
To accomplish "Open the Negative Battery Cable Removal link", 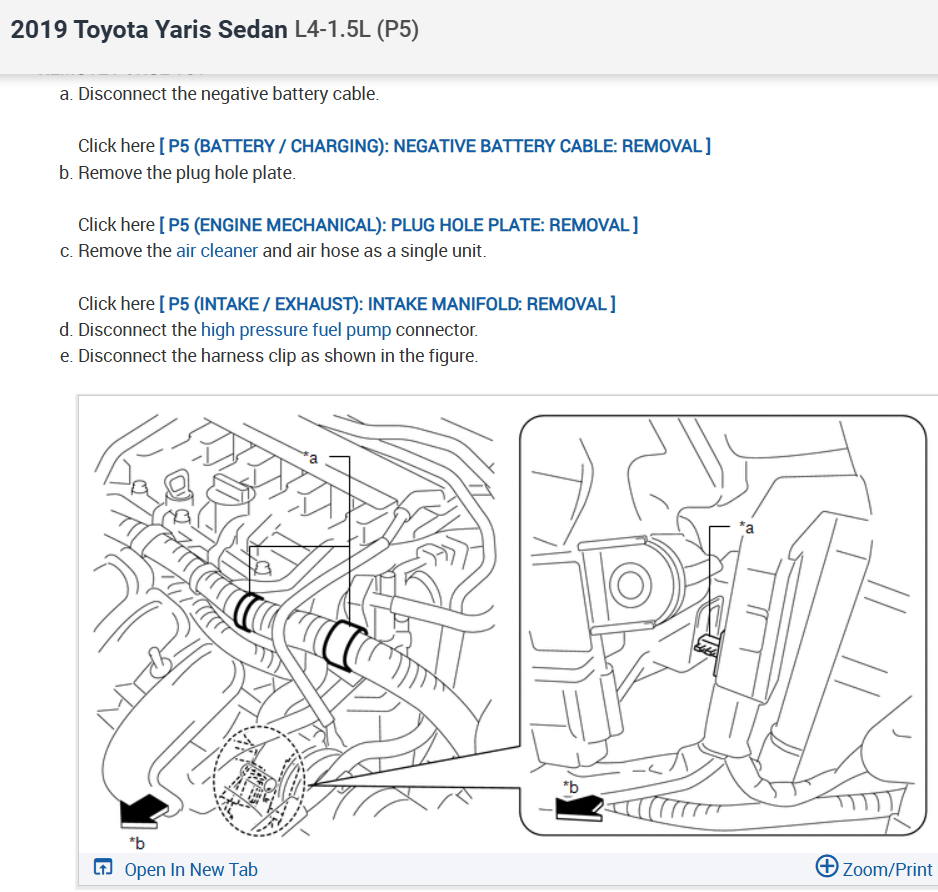I will pos(435,146).
